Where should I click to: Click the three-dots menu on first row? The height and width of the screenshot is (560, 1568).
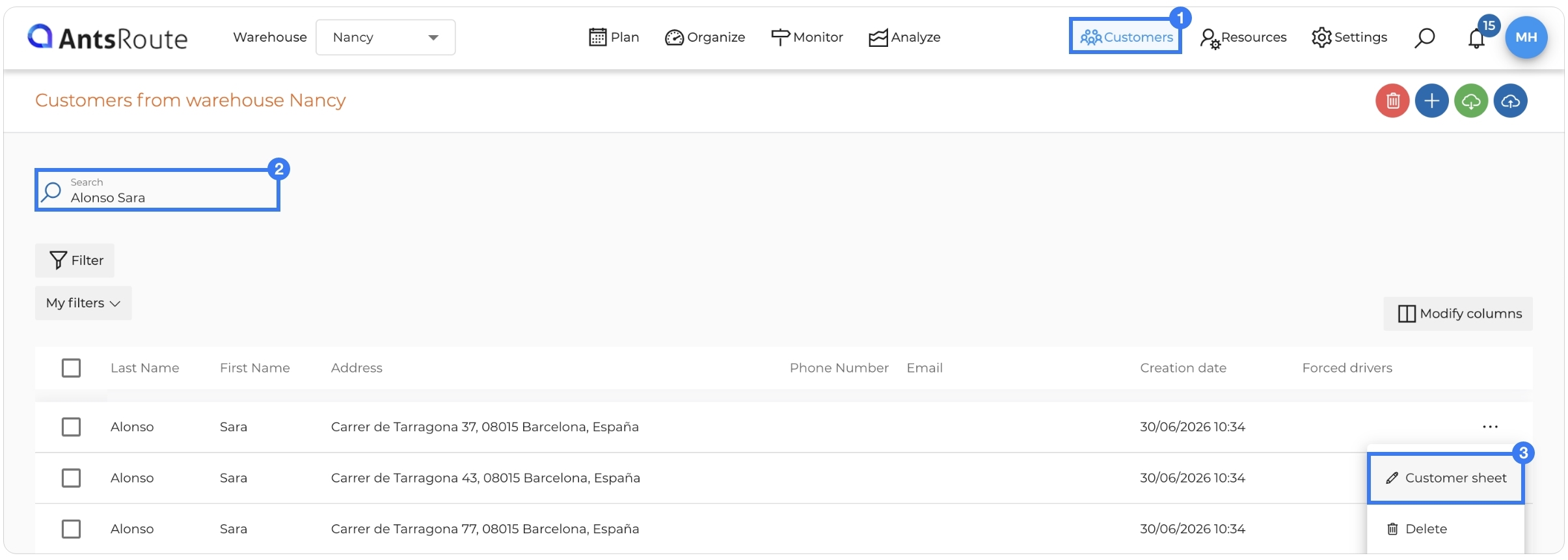tap(1490, 427)
